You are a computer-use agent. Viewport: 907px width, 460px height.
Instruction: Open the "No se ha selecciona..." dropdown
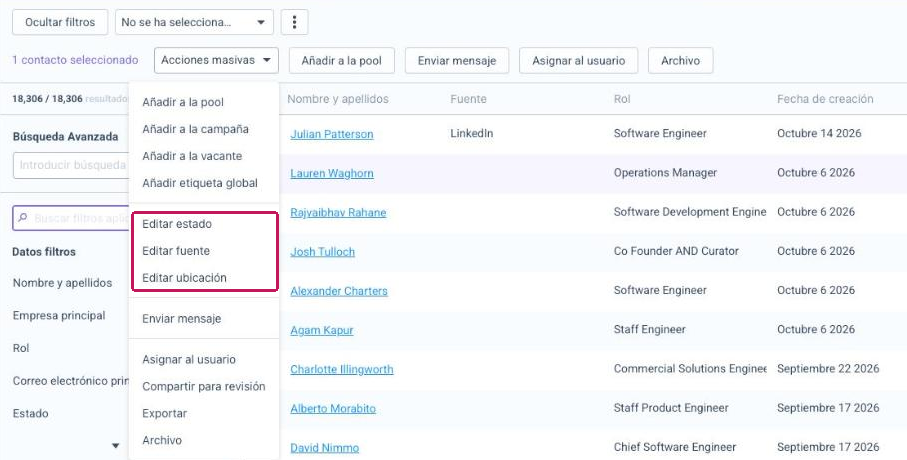coord(193,23)
